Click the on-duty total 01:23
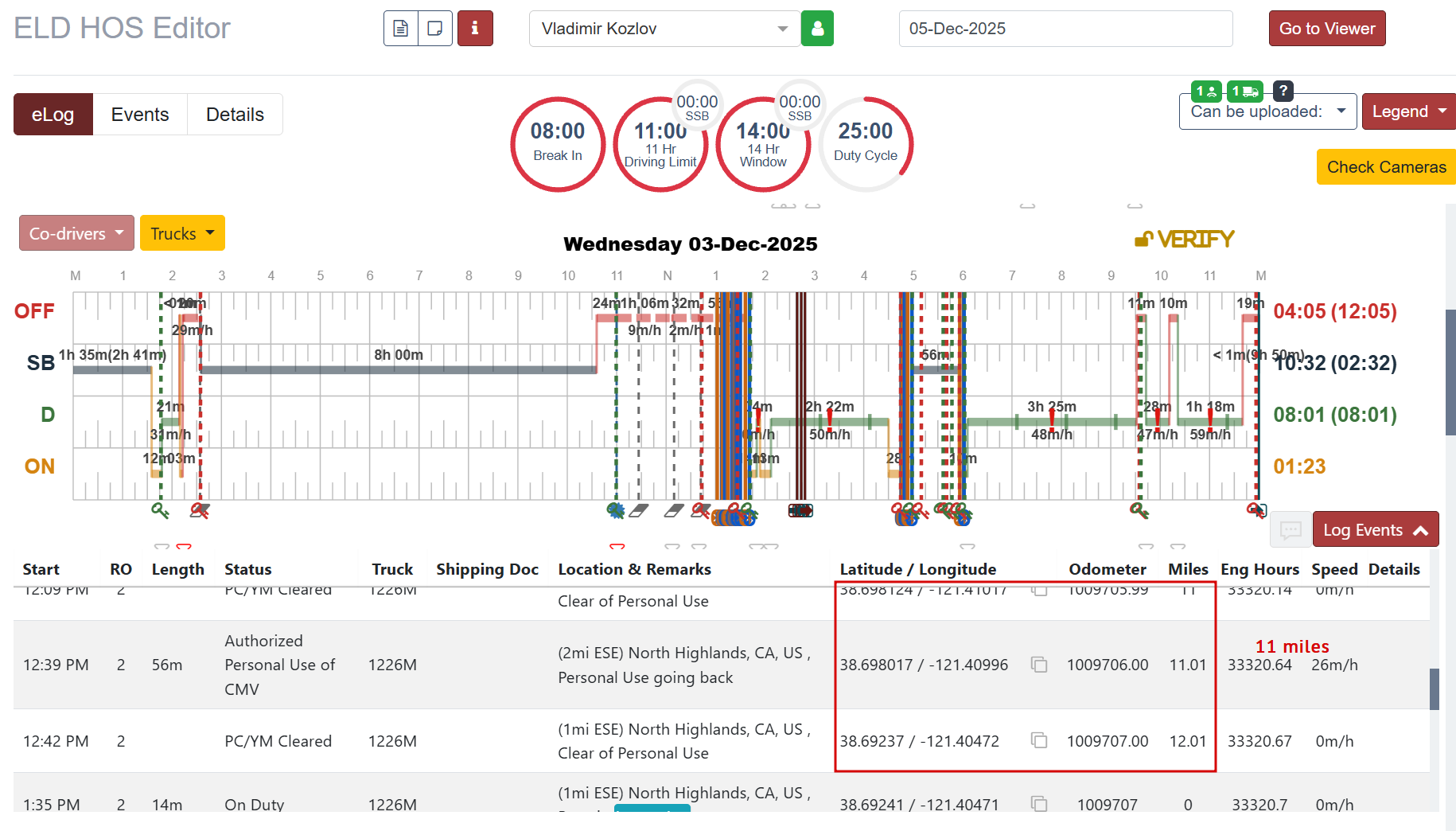1456x831 pixels. (1299, 466)
